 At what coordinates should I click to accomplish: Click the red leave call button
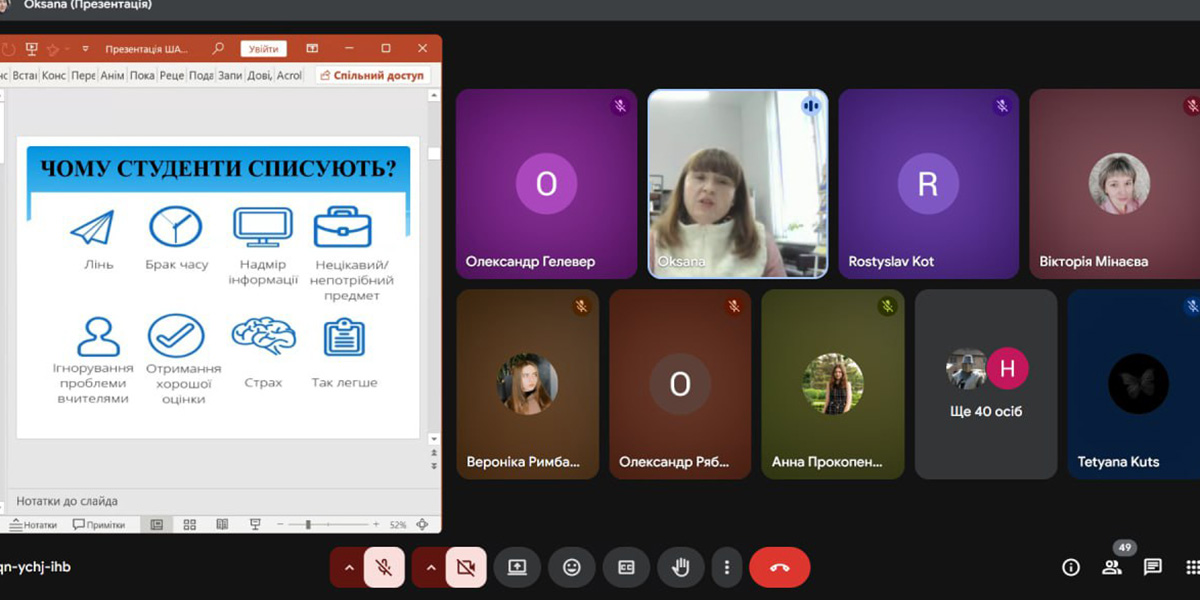point(779,567)
